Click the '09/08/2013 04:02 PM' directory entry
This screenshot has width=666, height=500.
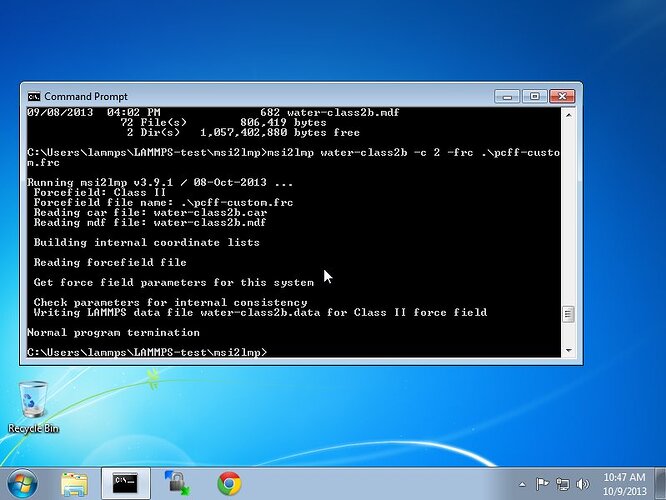pyautogui.click(x=213, y=113)
